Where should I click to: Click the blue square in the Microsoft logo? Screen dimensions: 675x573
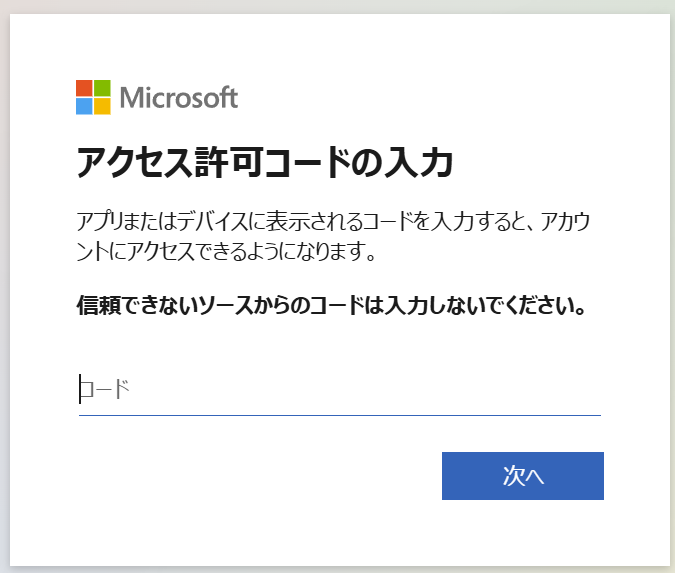(x=84, y=106)
